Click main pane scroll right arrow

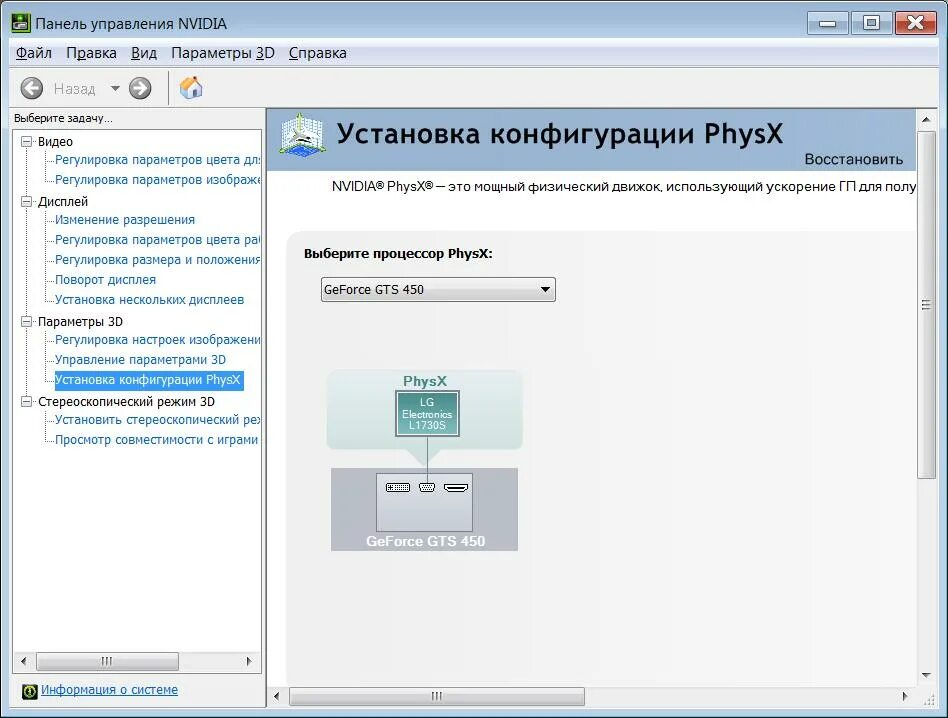(904, 696)
